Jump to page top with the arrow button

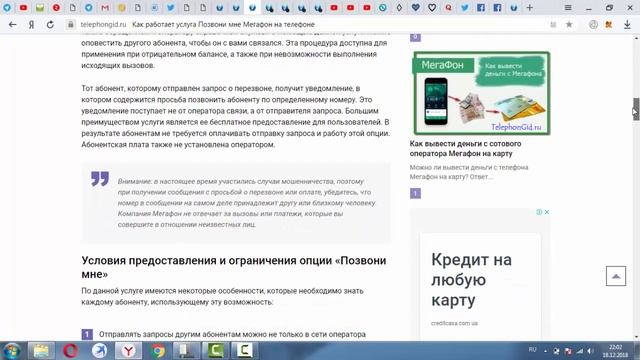coord(616,276)
